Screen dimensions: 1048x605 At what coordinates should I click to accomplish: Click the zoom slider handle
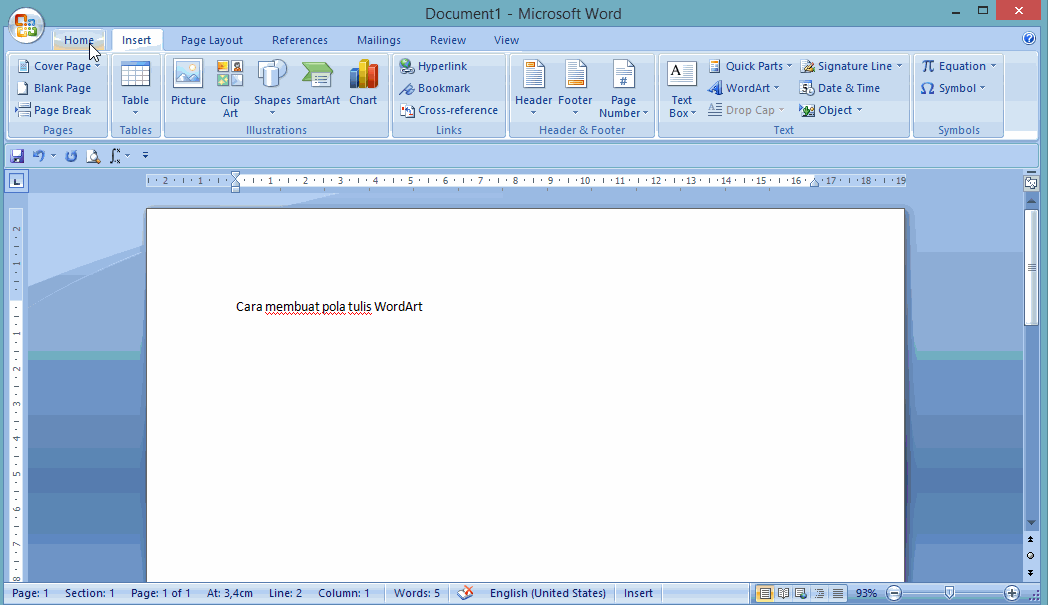[949, 593]
